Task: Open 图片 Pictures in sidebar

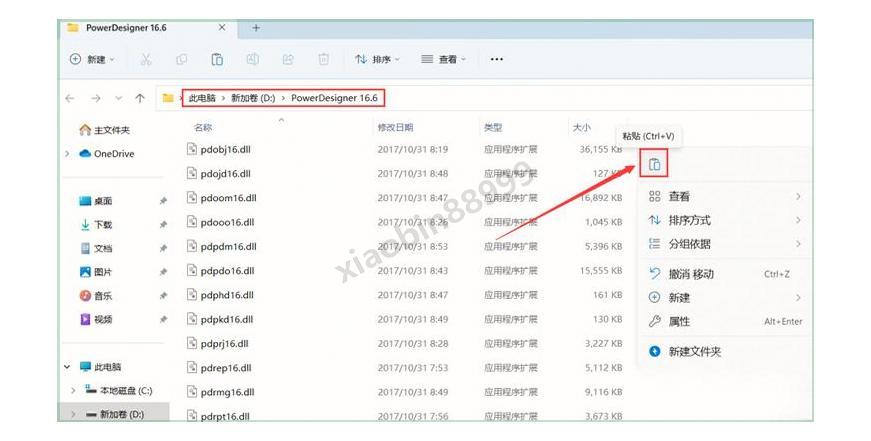Action: click(96, 272)
